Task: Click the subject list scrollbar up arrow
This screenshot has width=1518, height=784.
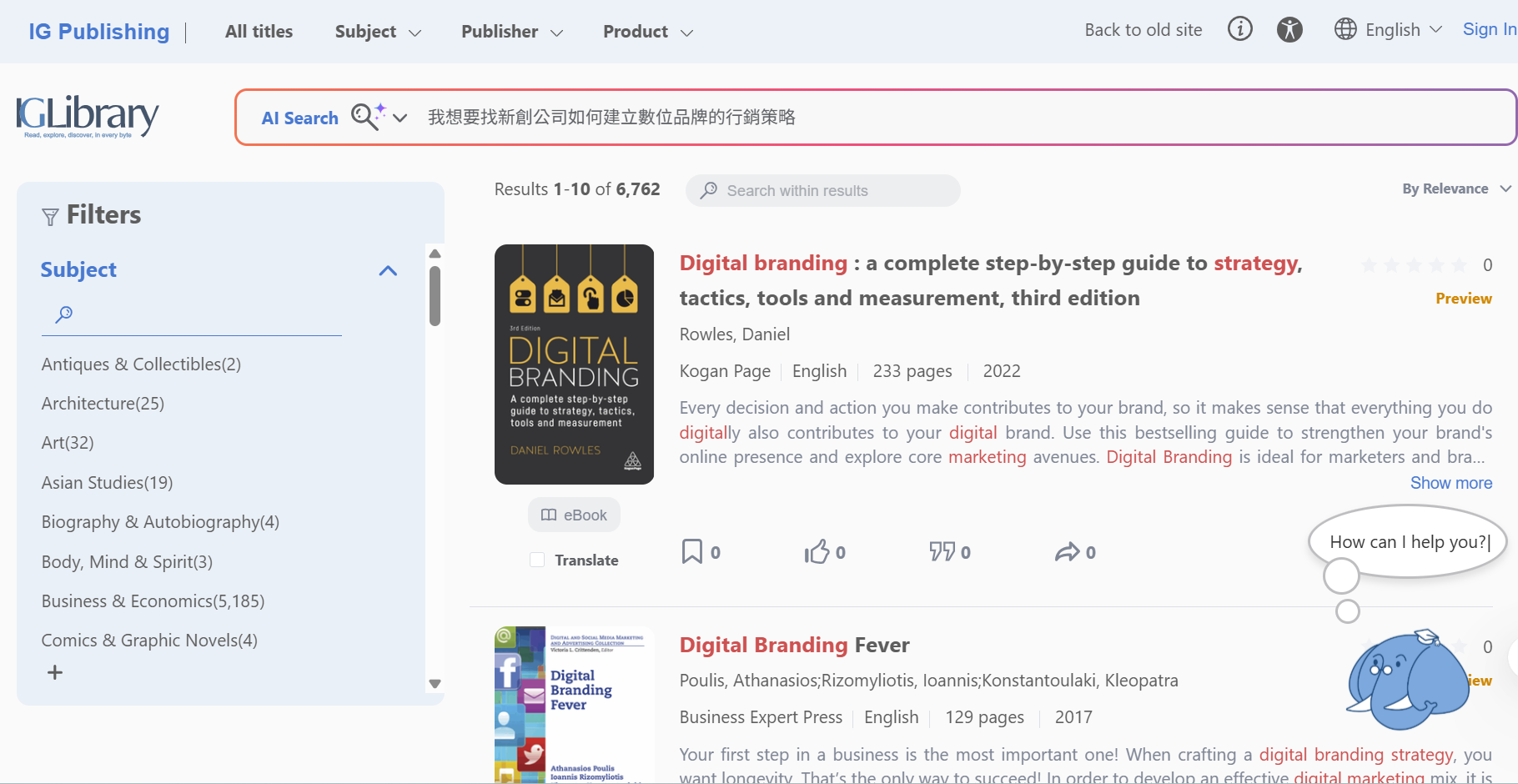Action: point(435,254)
